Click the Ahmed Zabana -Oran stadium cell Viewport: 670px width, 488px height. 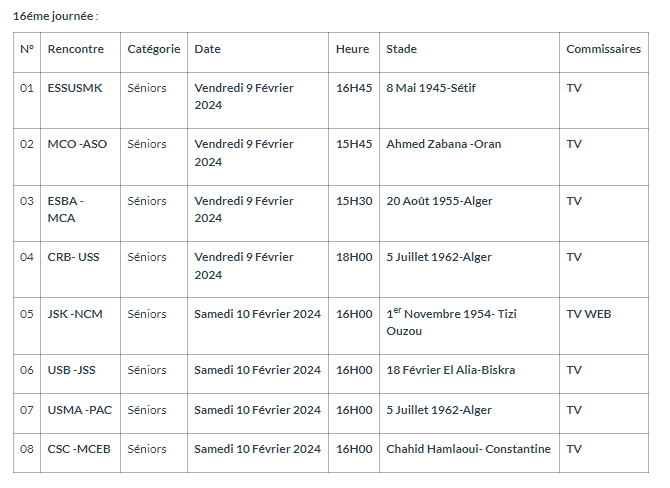click(x=444, y=144)
